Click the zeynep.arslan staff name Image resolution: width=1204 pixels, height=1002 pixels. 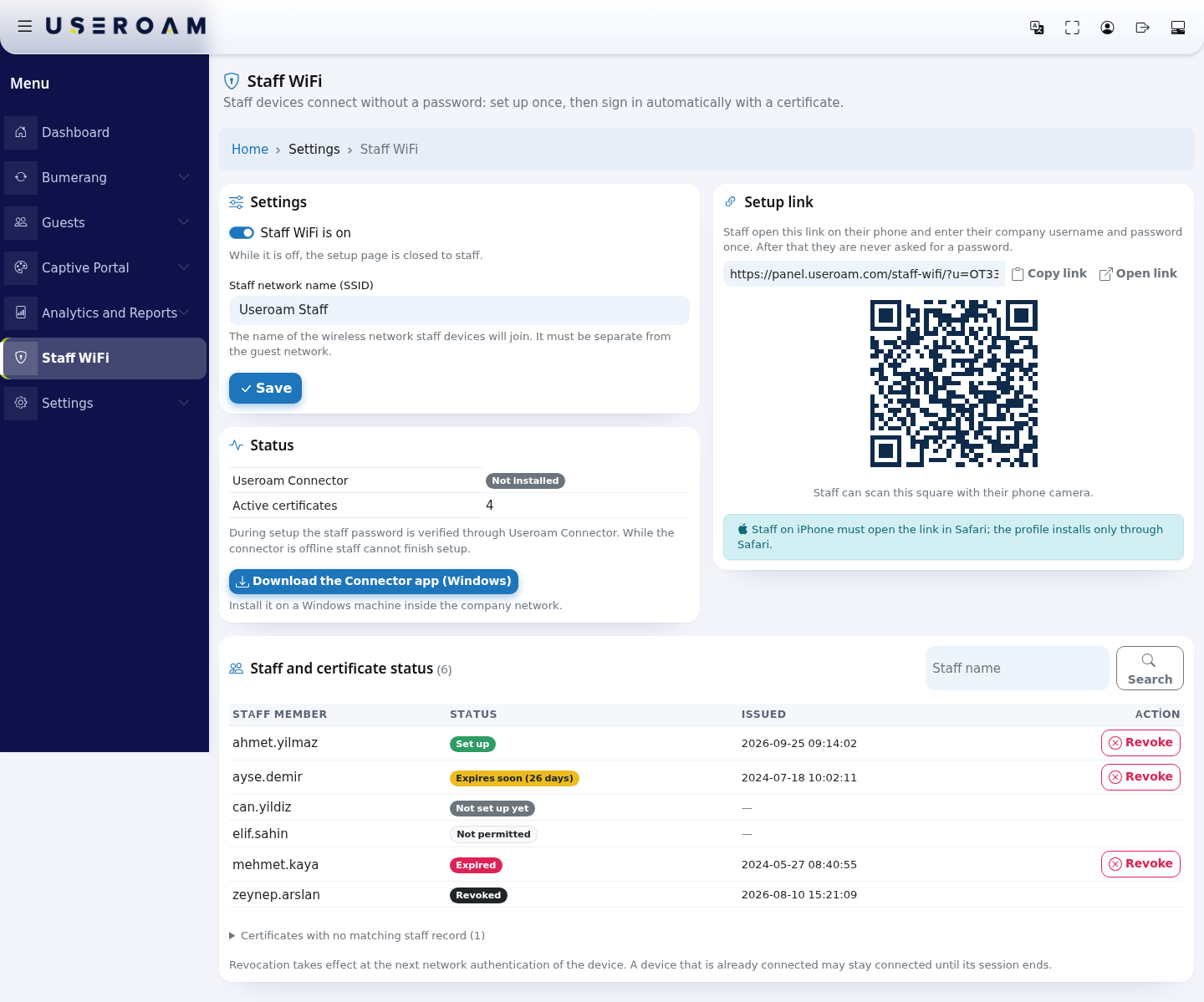click(x=276, y=894)
